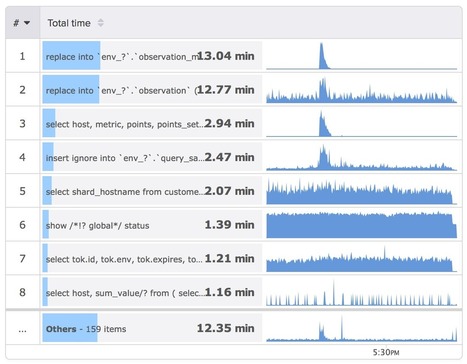Click 'Others - 159 items' row
The width and height of the screenshot is (467, 364).
pyautogui.click(x=152, y=328)
